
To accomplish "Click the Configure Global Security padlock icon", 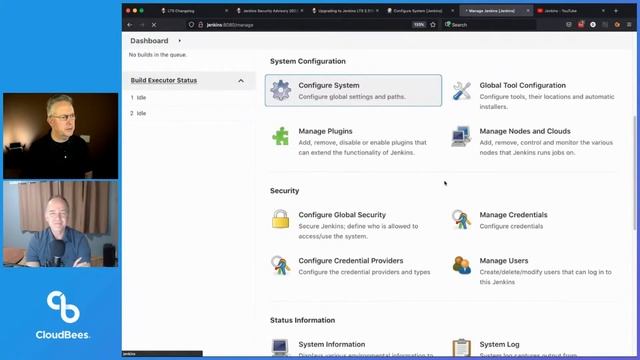I will click(280, 219).
